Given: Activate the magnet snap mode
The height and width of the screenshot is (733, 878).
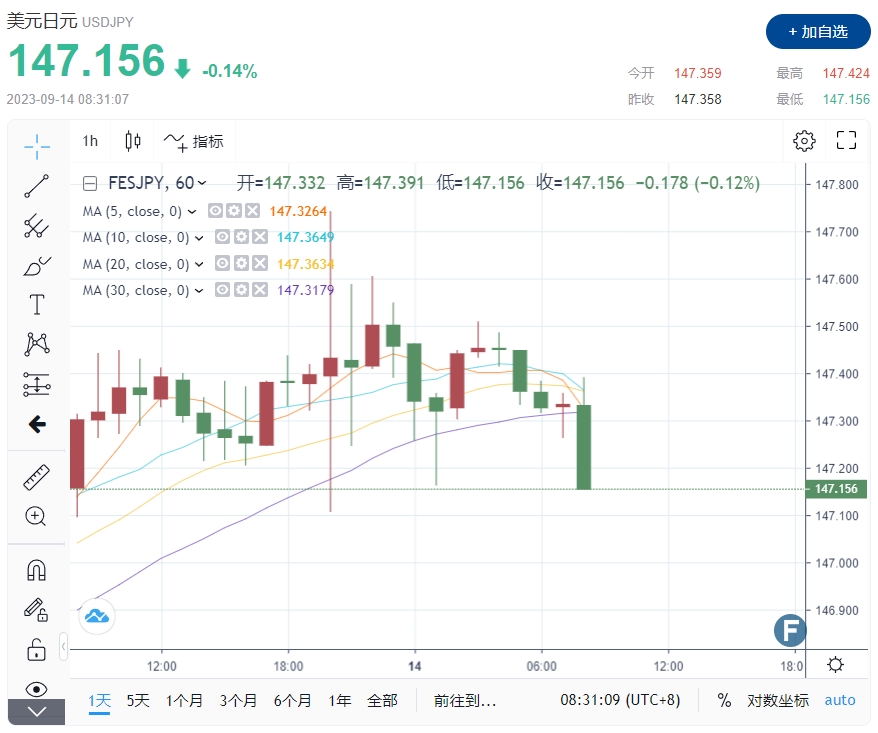Looking at the screenshot, I should pos(36,571).
